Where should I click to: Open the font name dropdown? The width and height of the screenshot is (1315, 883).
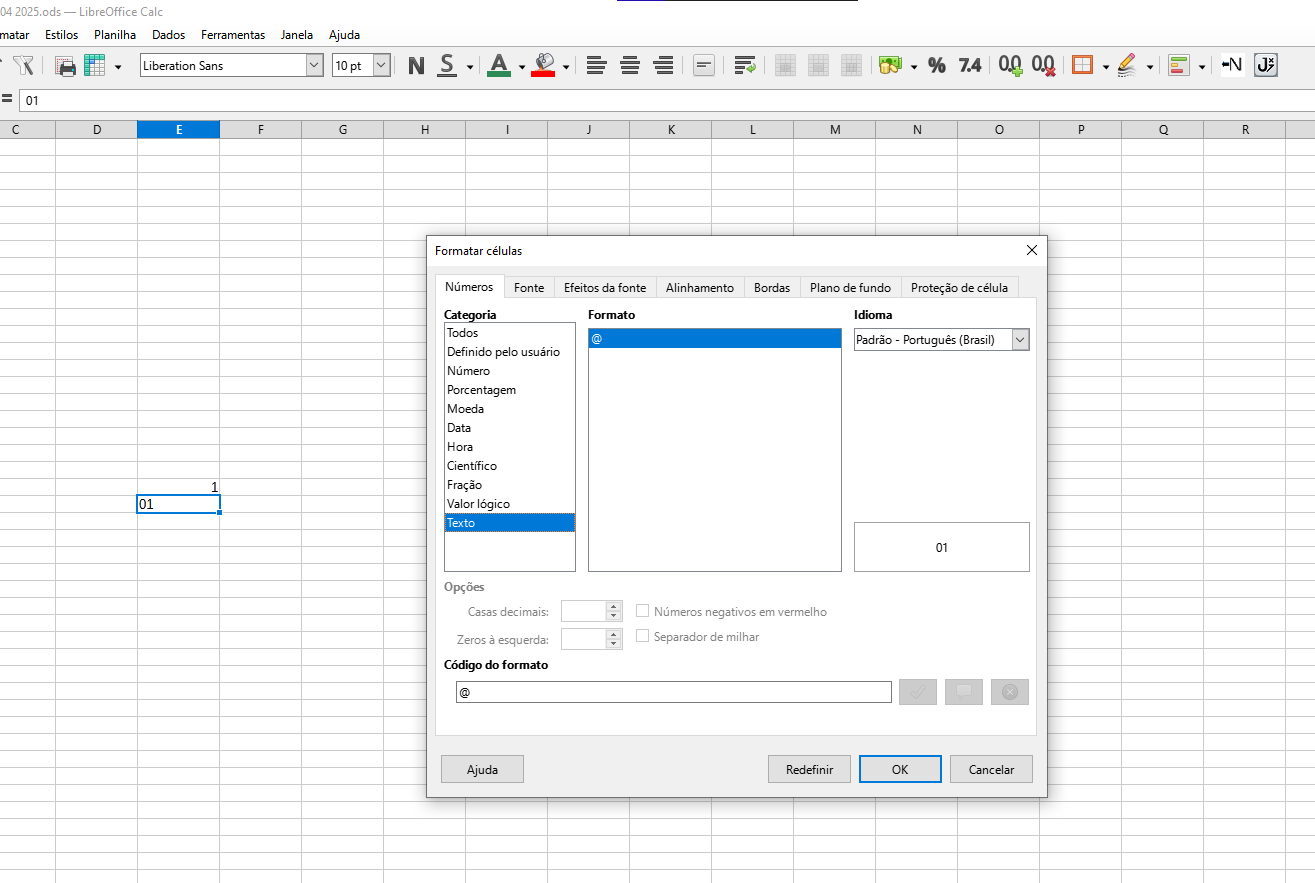point(315,66)
